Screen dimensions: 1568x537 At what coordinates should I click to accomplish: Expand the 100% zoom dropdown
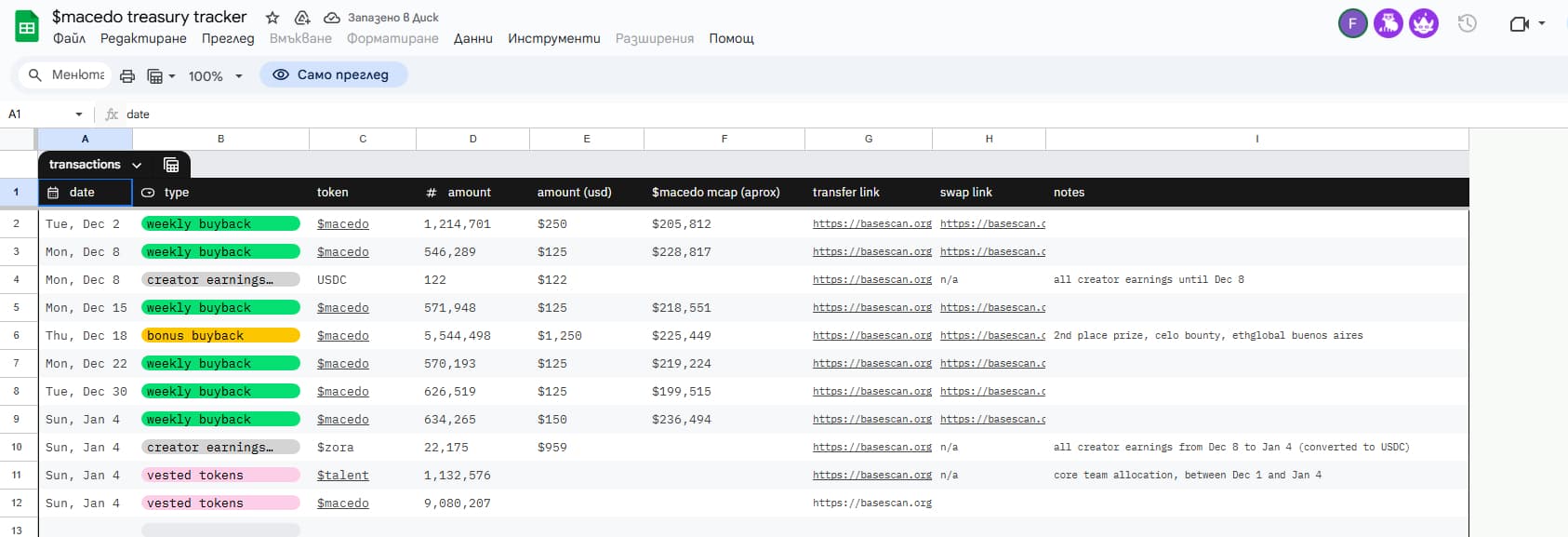coord(215,75)
